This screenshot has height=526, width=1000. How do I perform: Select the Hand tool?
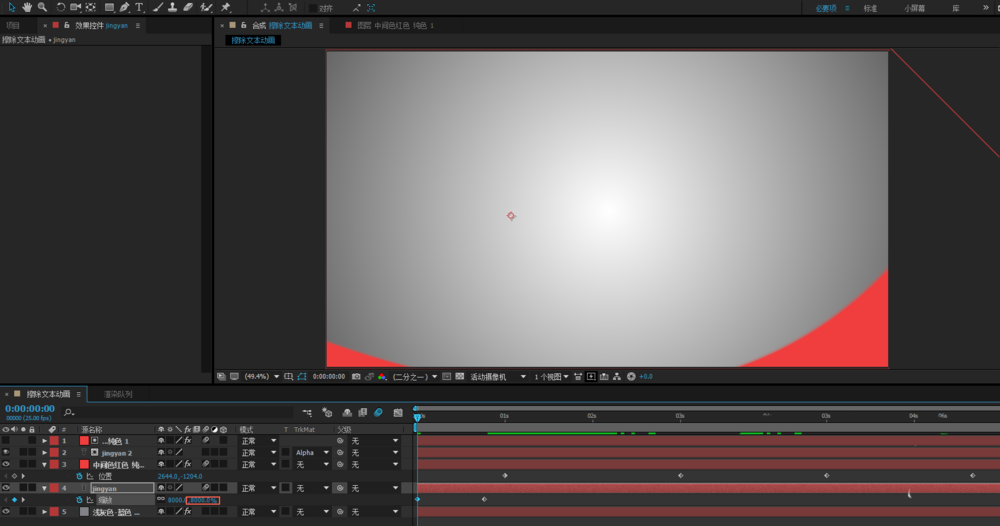(27, 8)
